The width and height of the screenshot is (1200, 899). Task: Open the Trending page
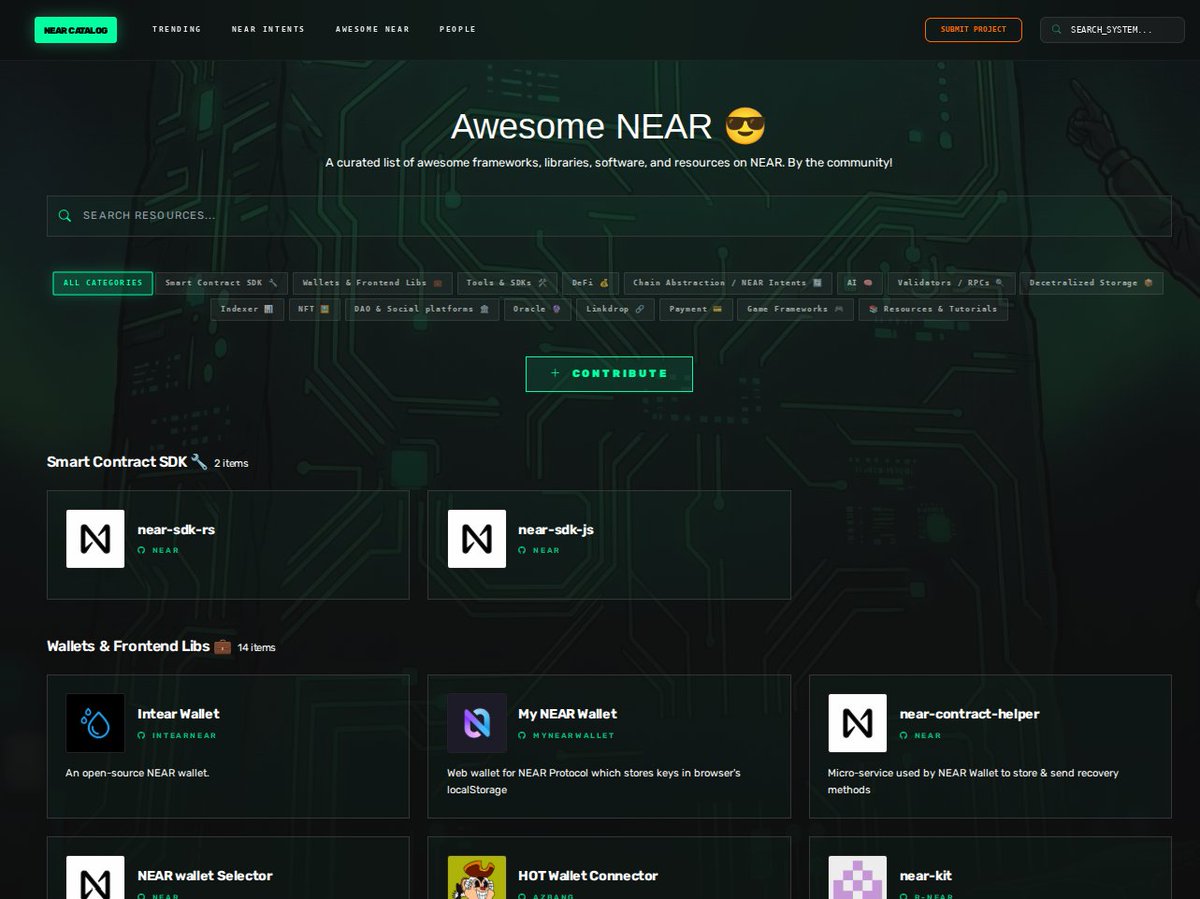point(176,29)
